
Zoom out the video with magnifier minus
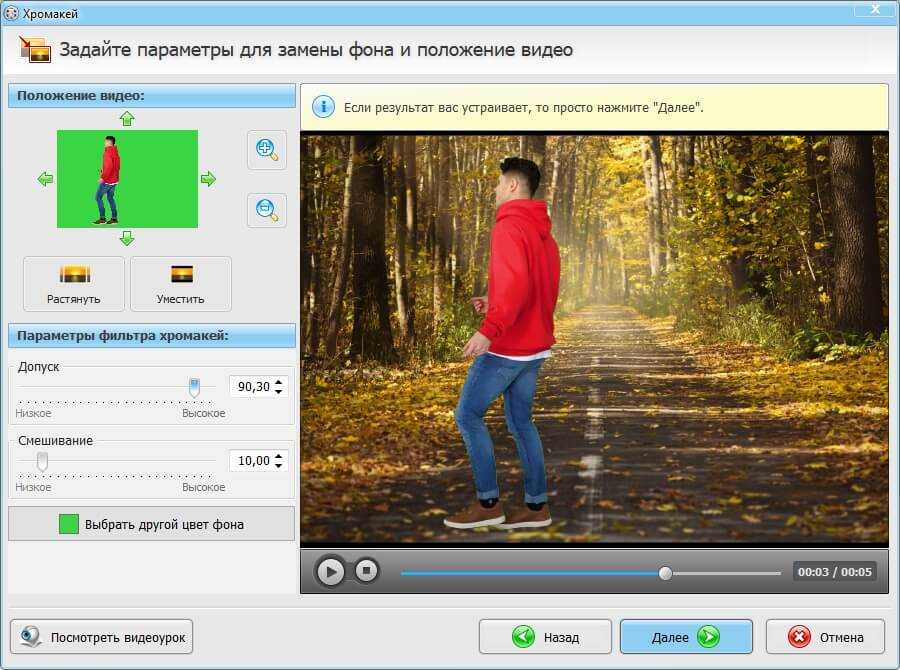(266, 210)
